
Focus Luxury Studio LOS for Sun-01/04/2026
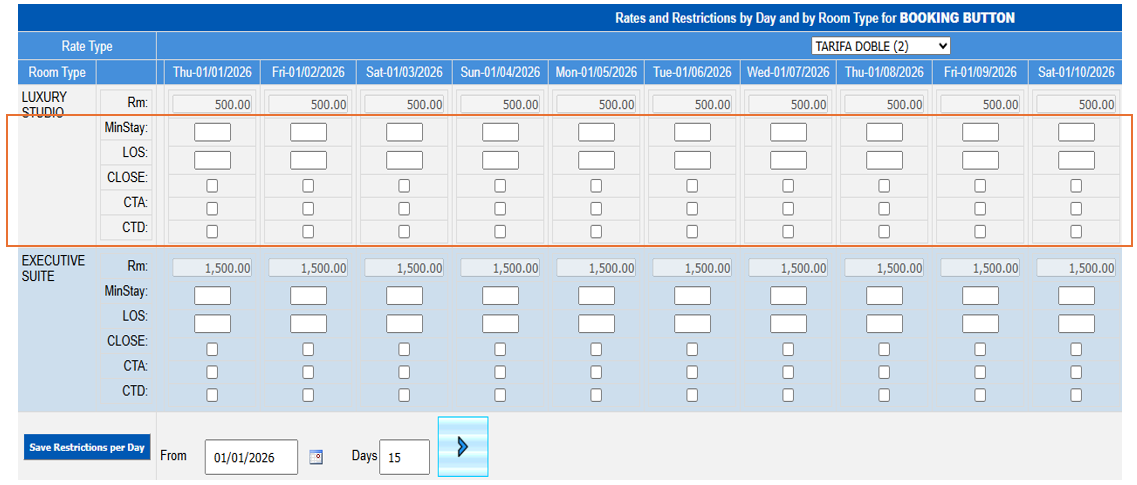coord(500,160)
